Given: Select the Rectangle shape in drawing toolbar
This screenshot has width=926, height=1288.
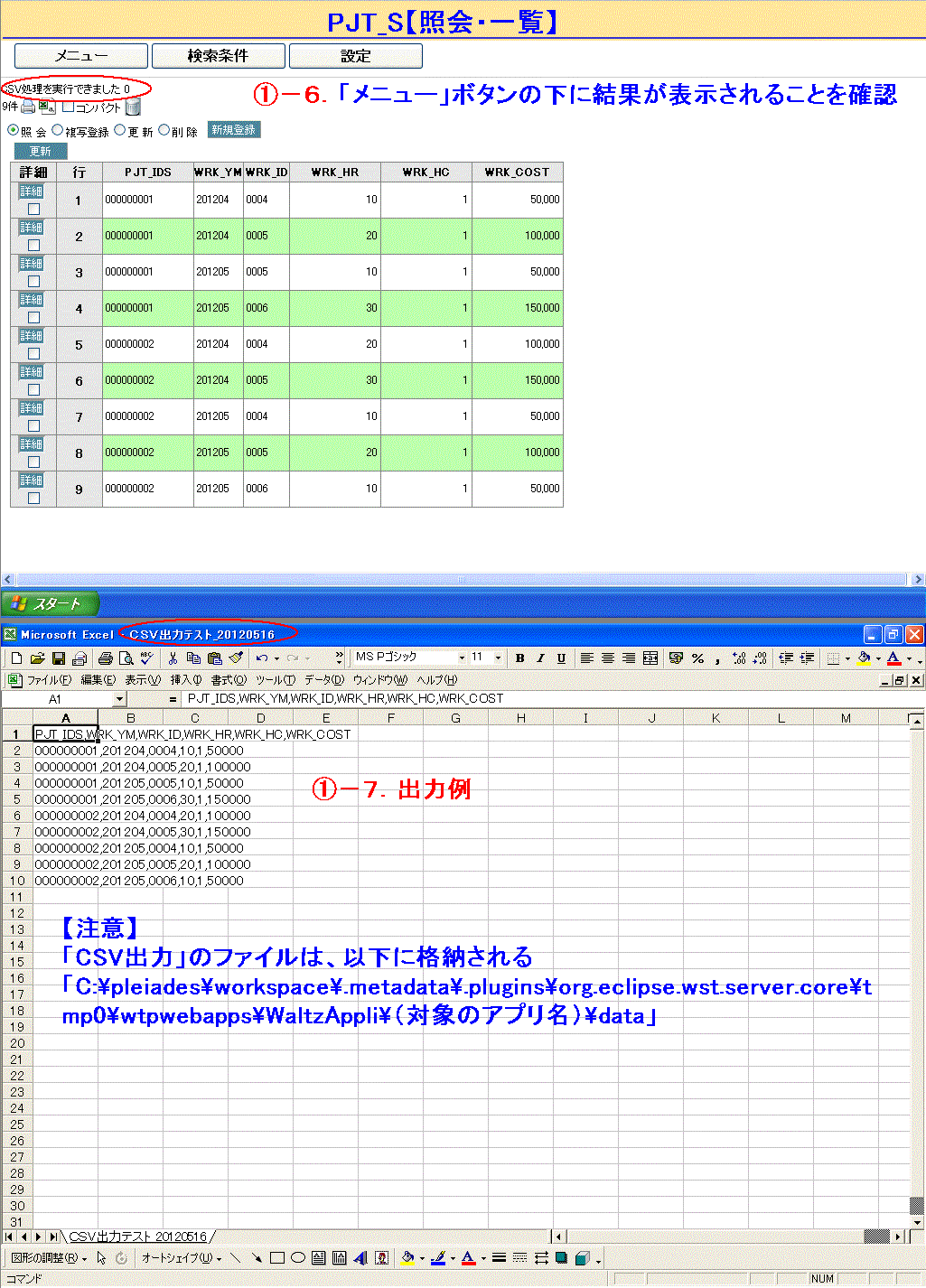Looking at the screenshot, I should [277, 1257].
